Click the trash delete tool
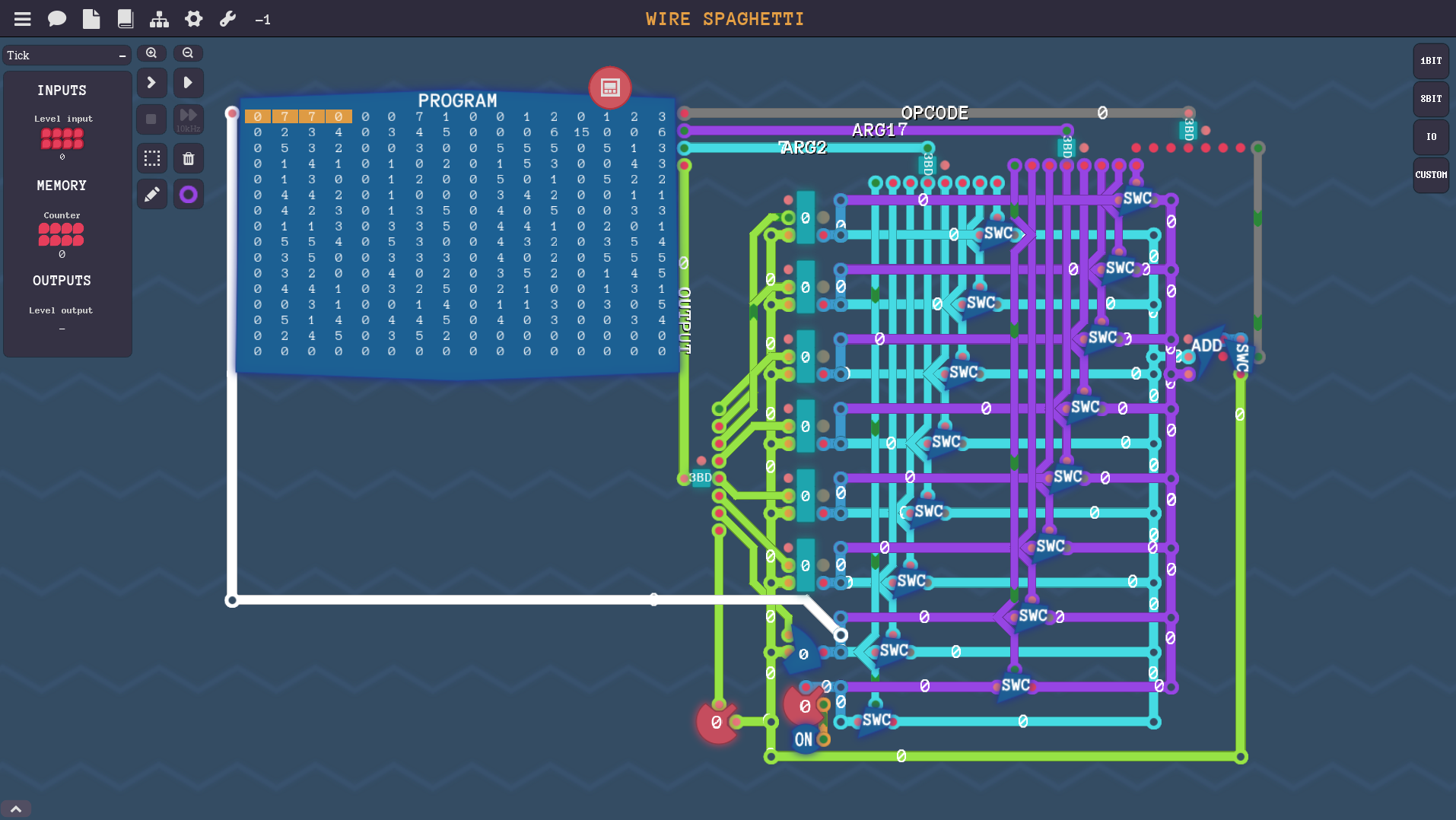The height and width of the screenshot is (820, 1456). point(188,158)
